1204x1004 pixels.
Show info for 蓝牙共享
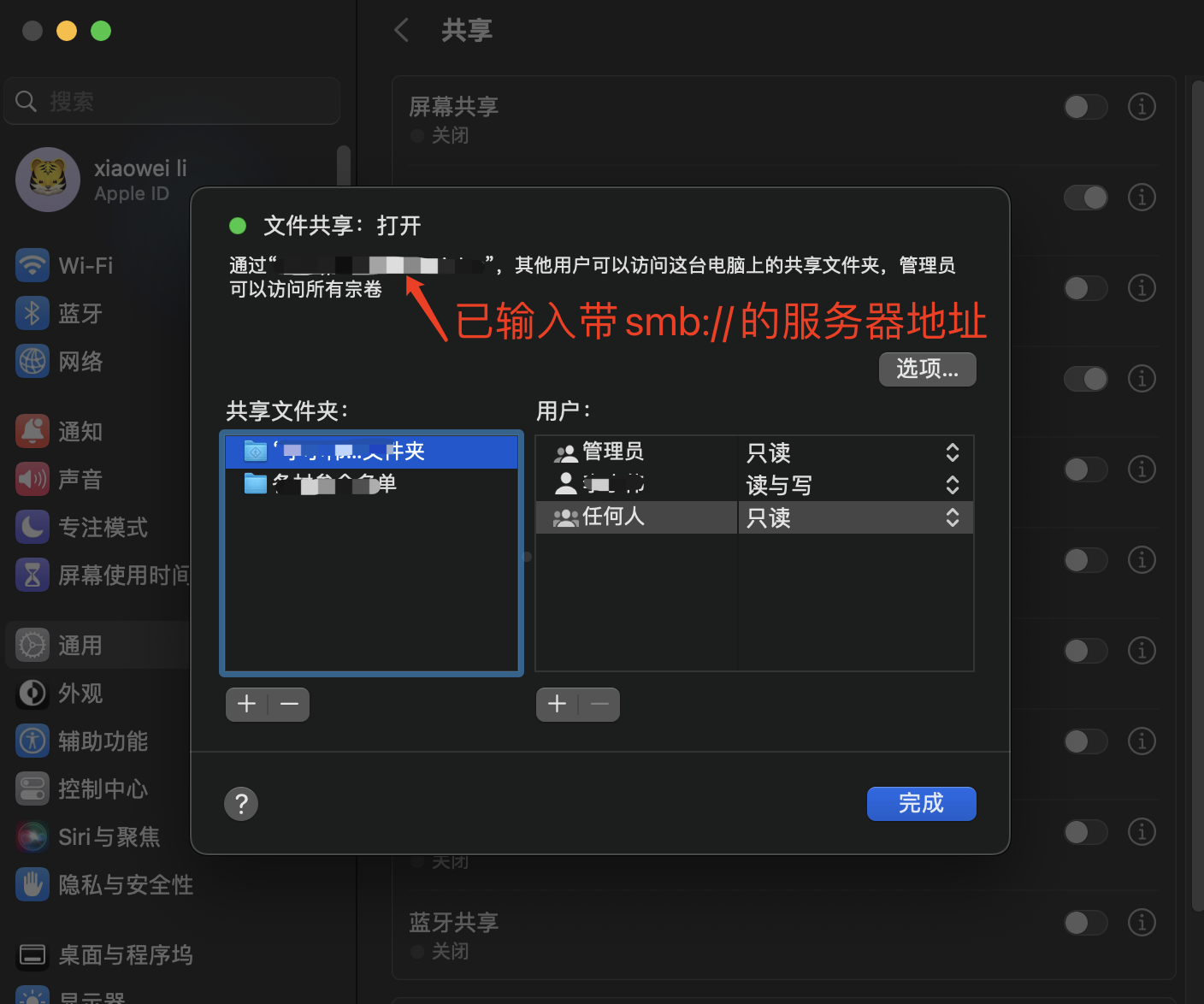(x=1142, y=923)
